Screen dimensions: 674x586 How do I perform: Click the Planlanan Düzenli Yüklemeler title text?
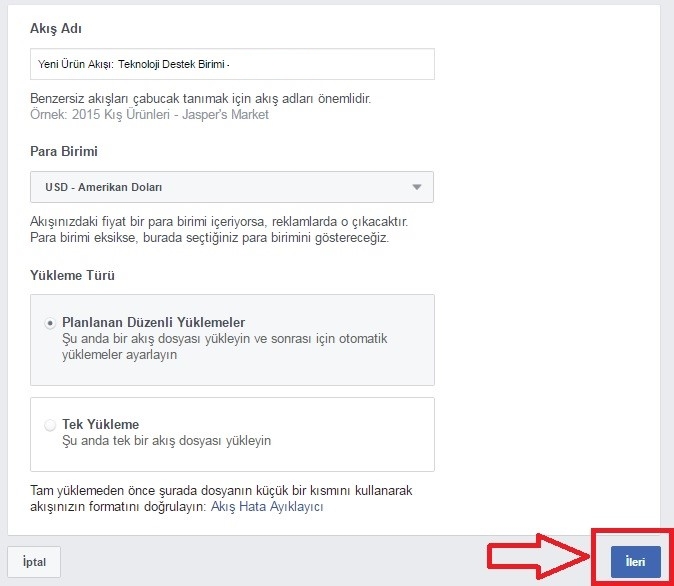coord(153,322)
